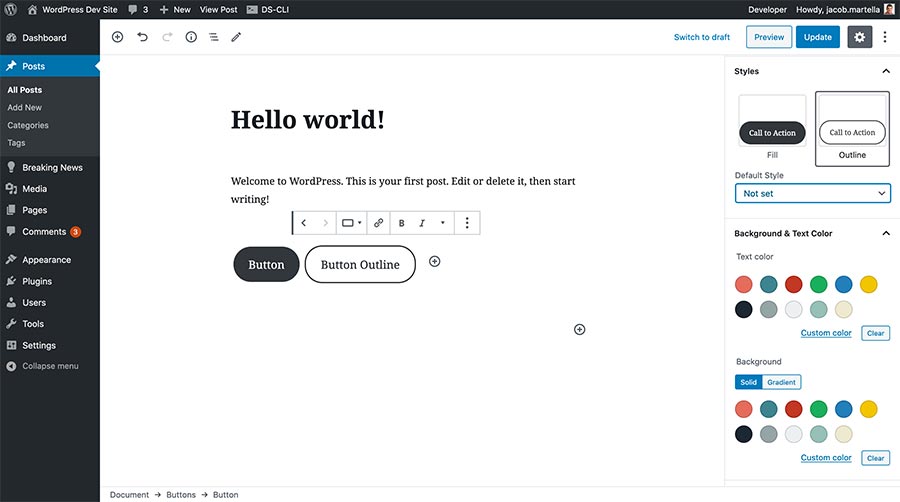Select Solid background type
Image resolution: width=900 pixels, height=502 pixels.
click(x=748, y=382)
